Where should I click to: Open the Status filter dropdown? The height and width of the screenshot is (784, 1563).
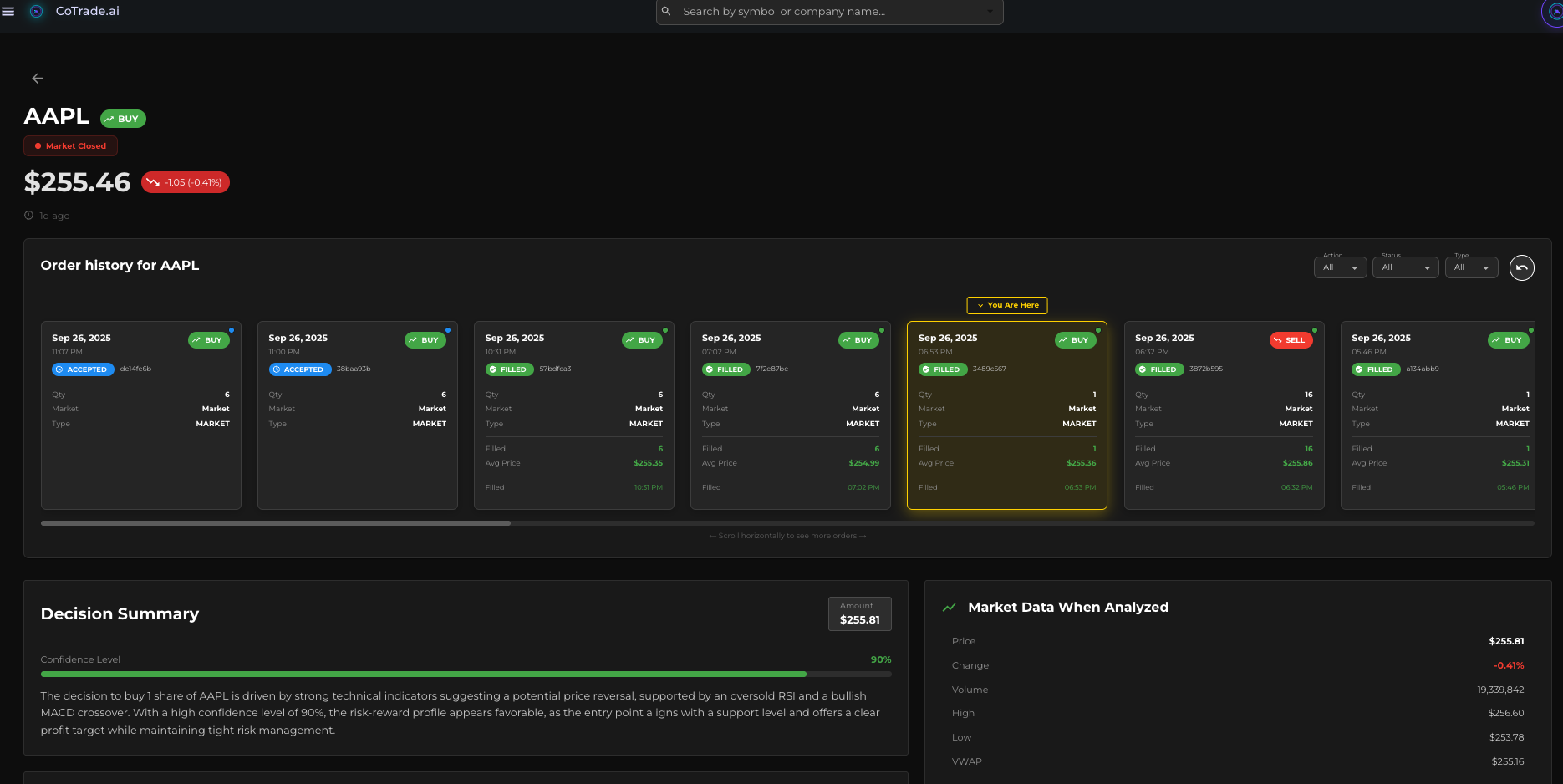click(1405, 267)
